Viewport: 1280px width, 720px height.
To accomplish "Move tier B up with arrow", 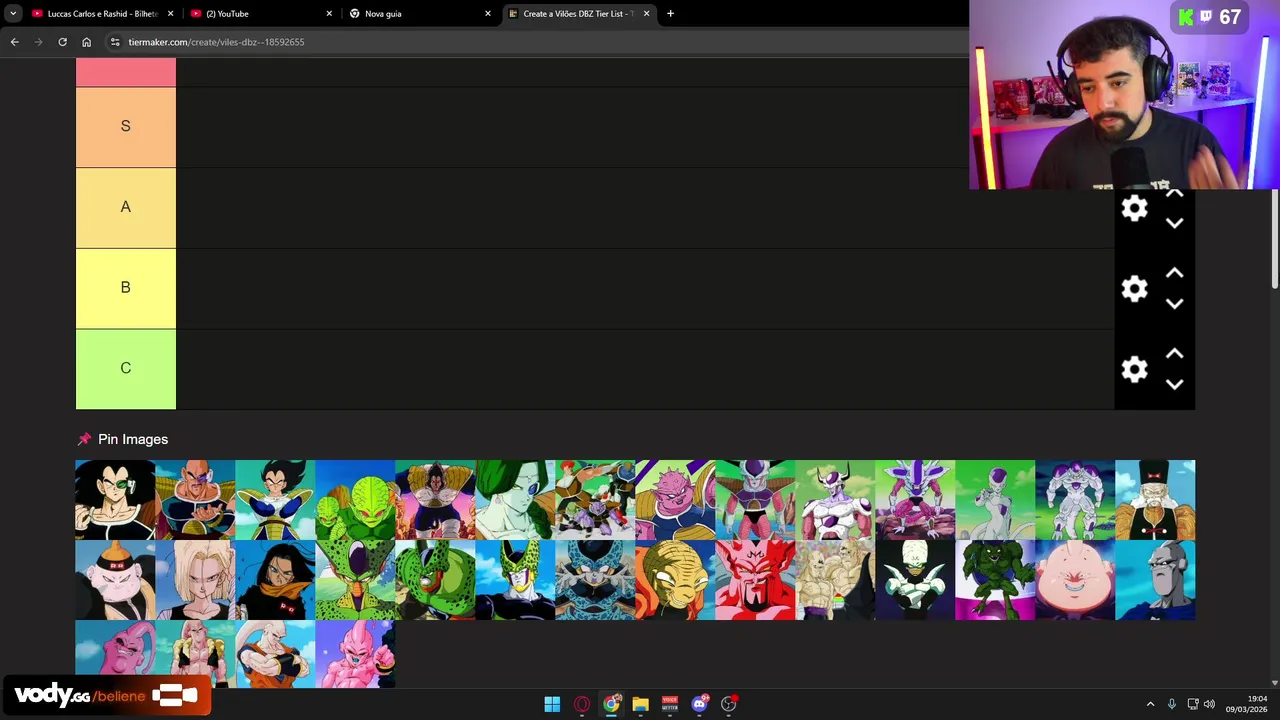I will click(1175, 273).
